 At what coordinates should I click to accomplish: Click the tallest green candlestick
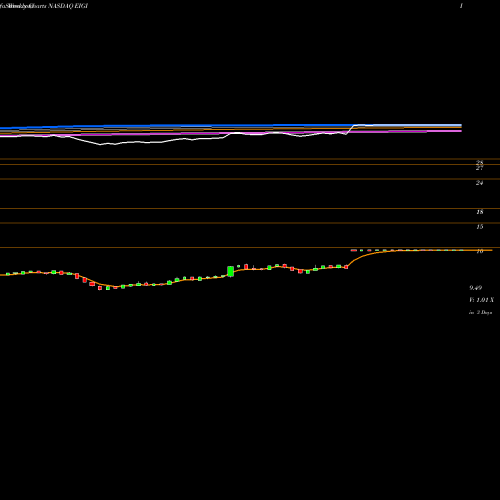click(230, 271)
